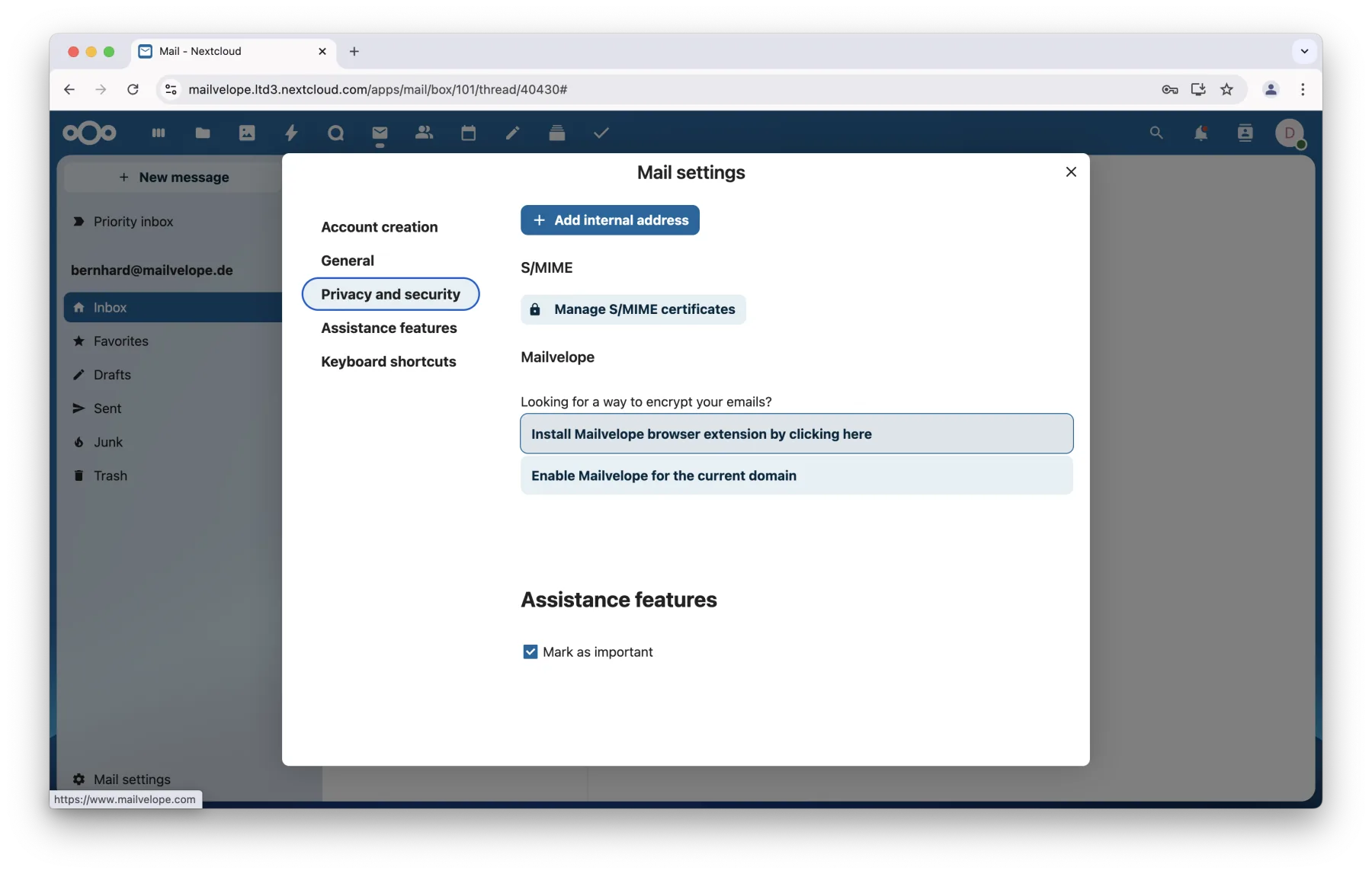
Task: Open the Chrome three-dot menu
Action: click(1303, 90)
